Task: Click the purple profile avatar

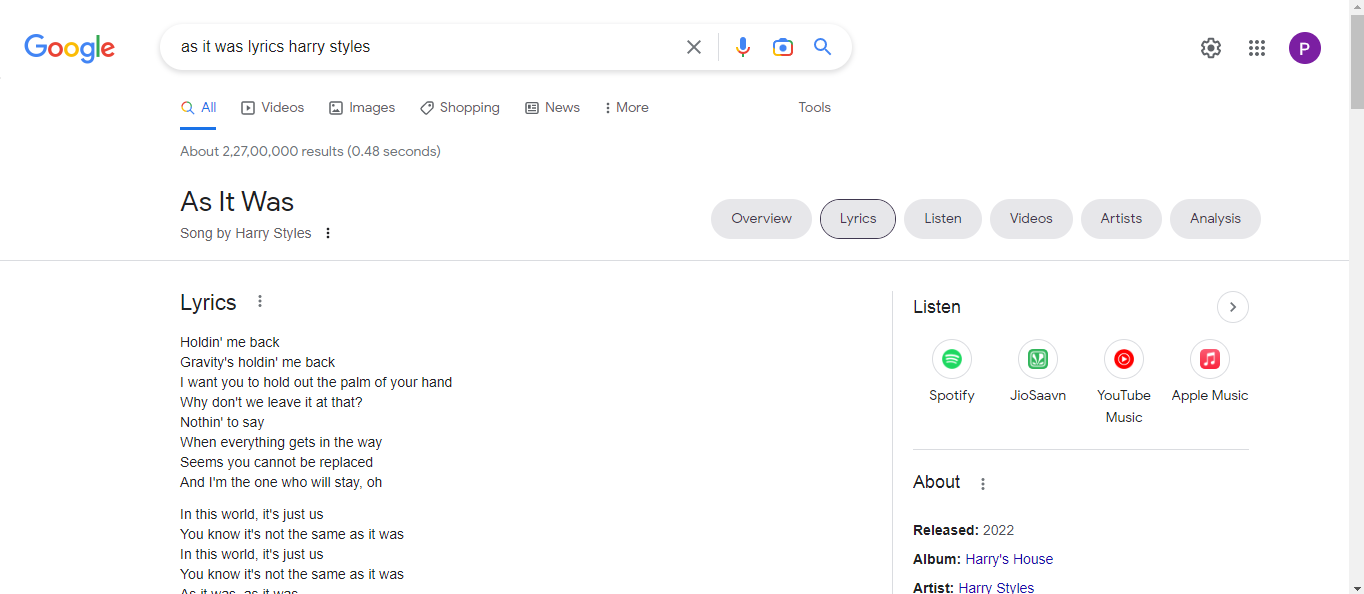Action: [1304, 48]
